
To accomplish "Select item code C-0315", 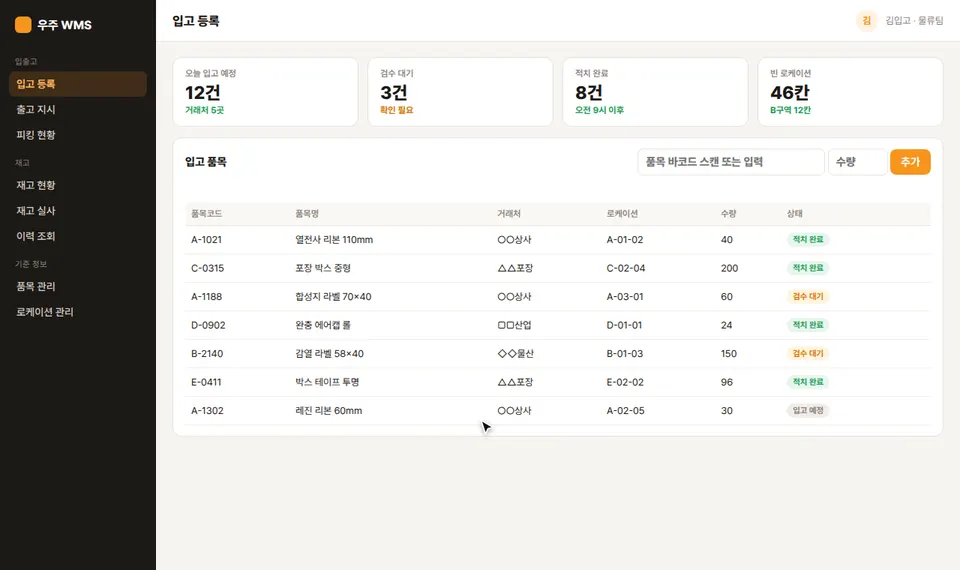I will (208, 268).
